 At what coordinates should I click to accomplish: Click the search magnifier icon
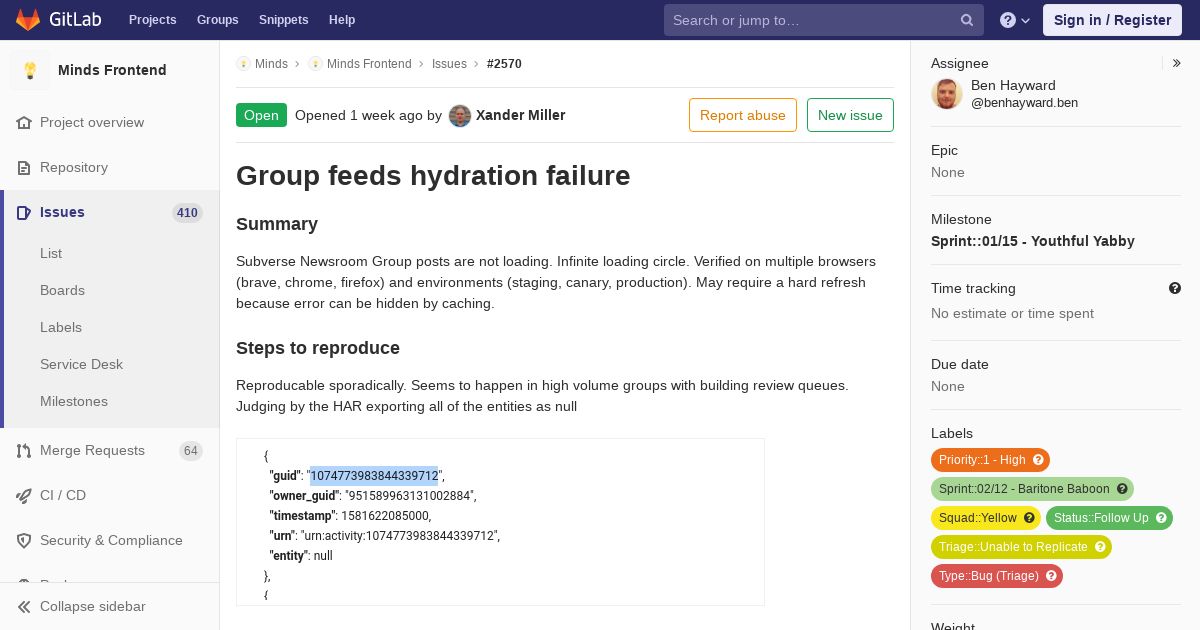(x=967, y=20)
